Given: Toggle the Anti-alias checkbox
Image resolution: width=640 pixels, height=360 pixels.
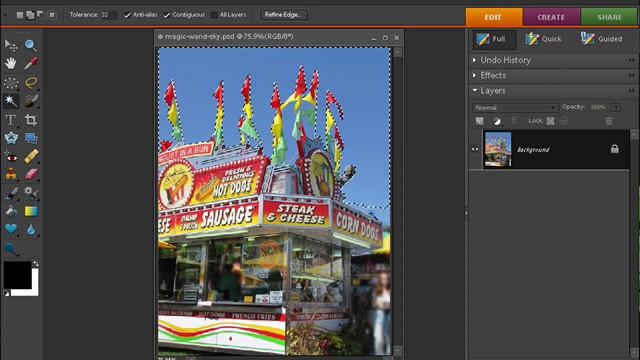Looking at the screenshot, I should coord(127,15).
